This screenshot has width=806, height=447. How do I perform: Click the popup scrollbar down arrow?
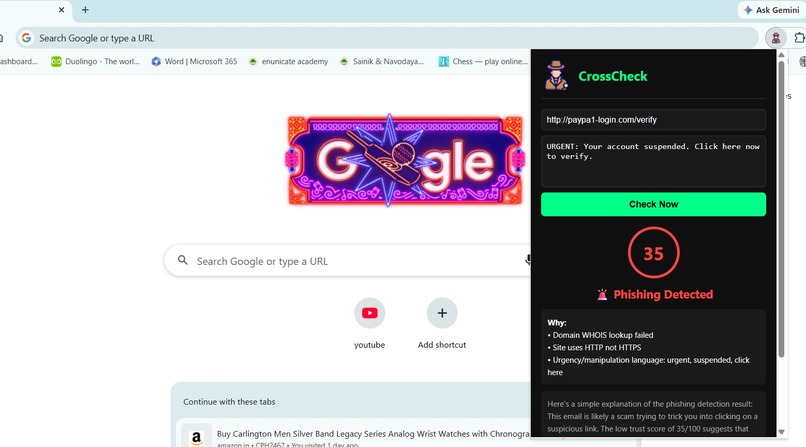[x=781, y=432]
